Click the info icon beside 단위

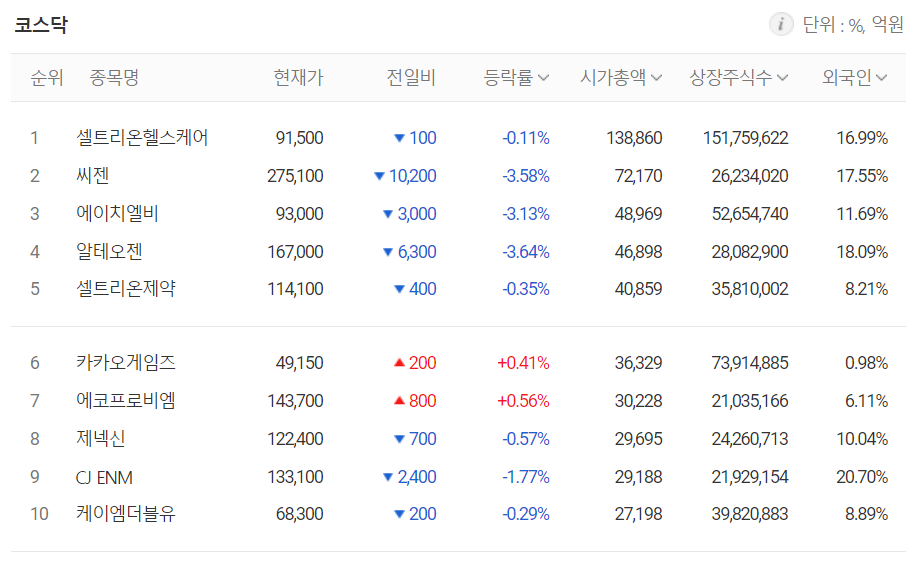click(x=781, y=25)
